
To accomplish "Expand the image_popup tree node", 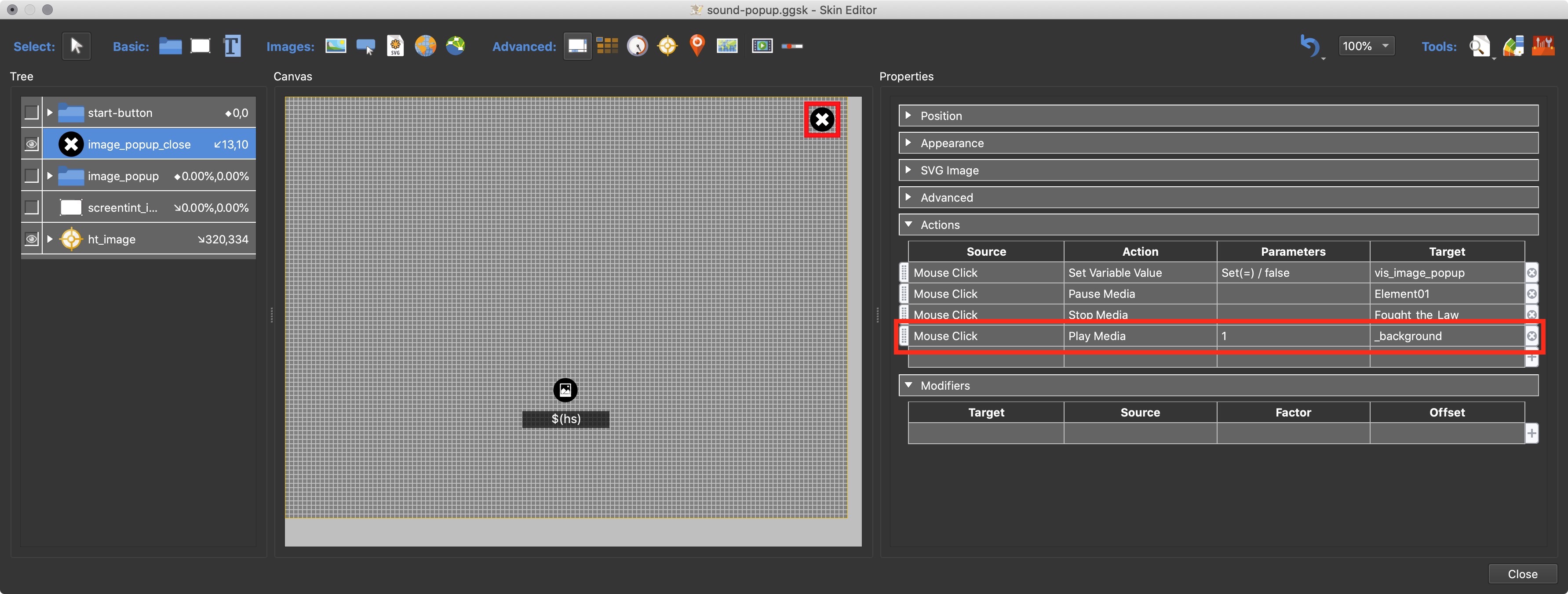I will pyautogui.click(x=50, y=176).
